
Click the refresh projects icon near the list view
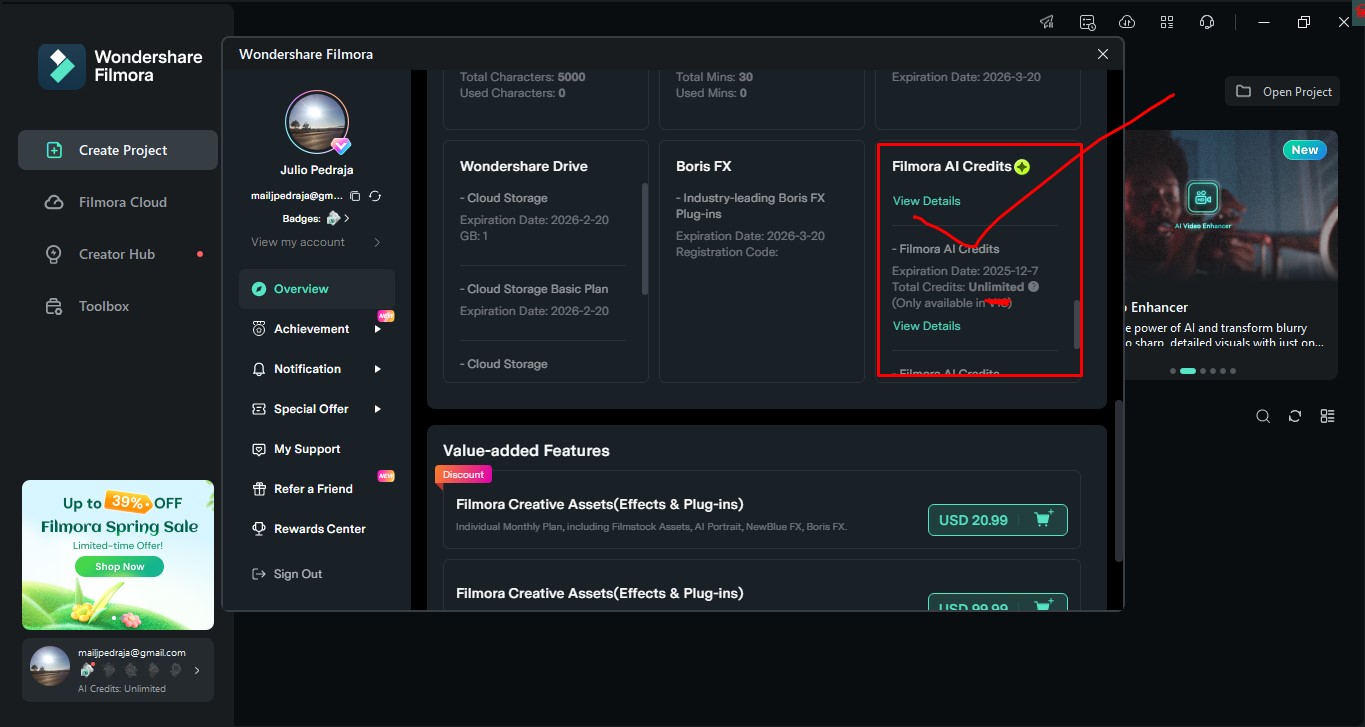click(1295, 415)
